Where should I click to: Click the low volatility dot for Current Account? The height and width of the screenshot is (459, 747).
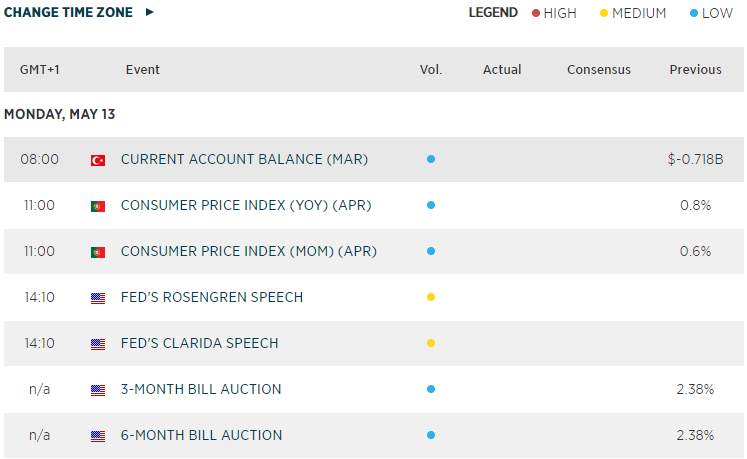tap(431, 159)
